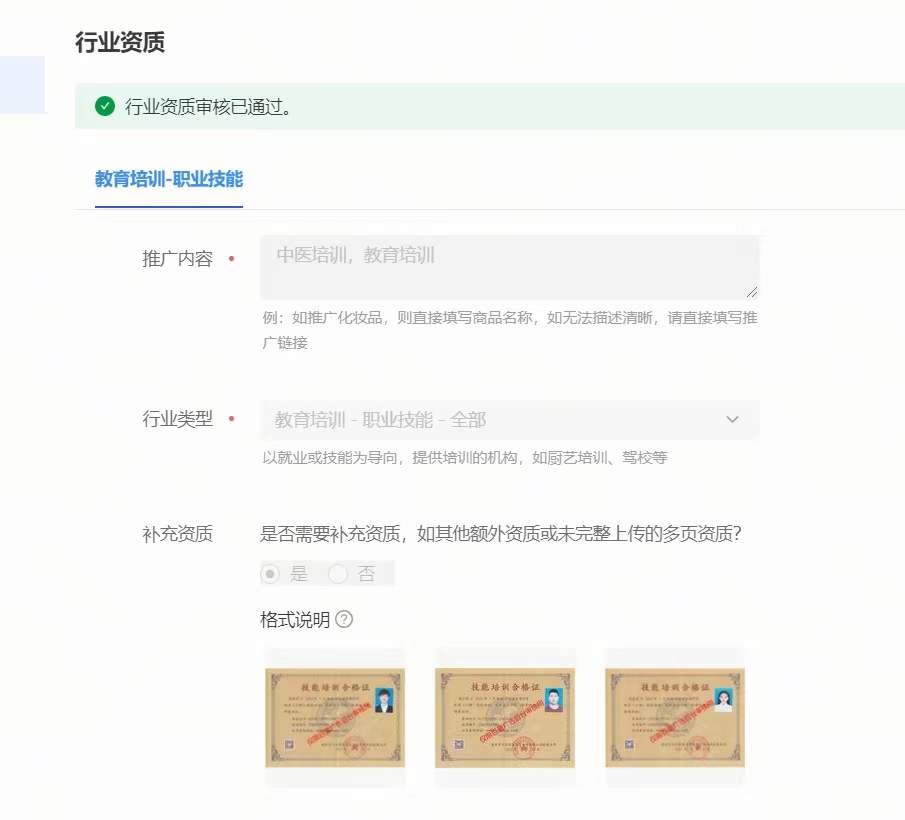Select the 是 radio button
Viewport: 905px width, 820px height.
point(270,574)
